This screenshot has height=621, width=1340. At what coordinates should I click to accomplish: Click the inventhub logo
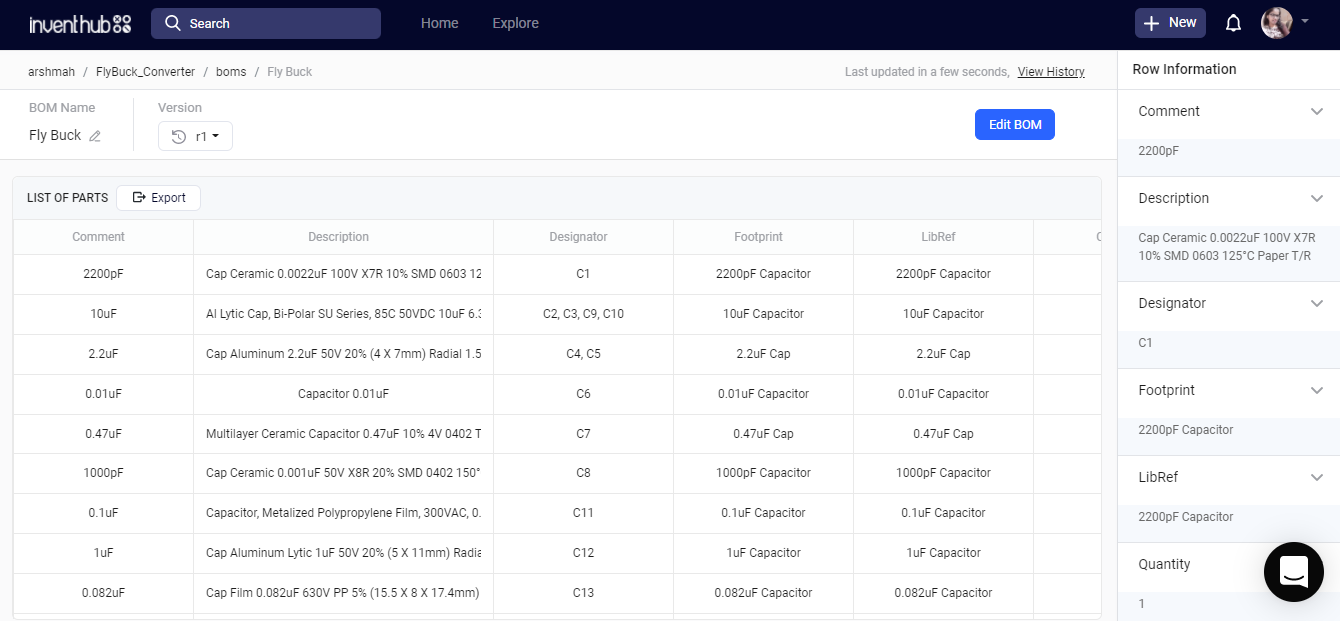click(80, 24)
